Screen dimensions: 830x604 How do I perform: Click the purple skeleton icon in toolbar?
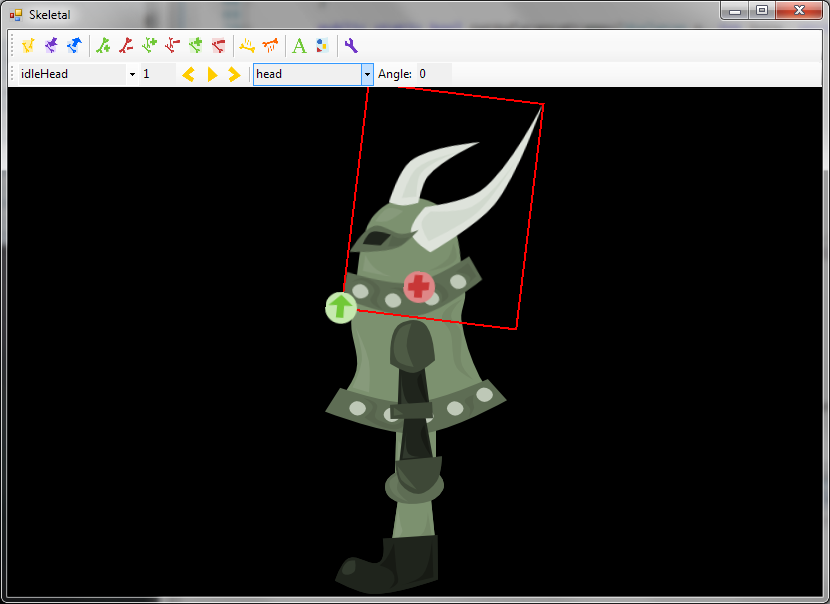tap(51, 45)
